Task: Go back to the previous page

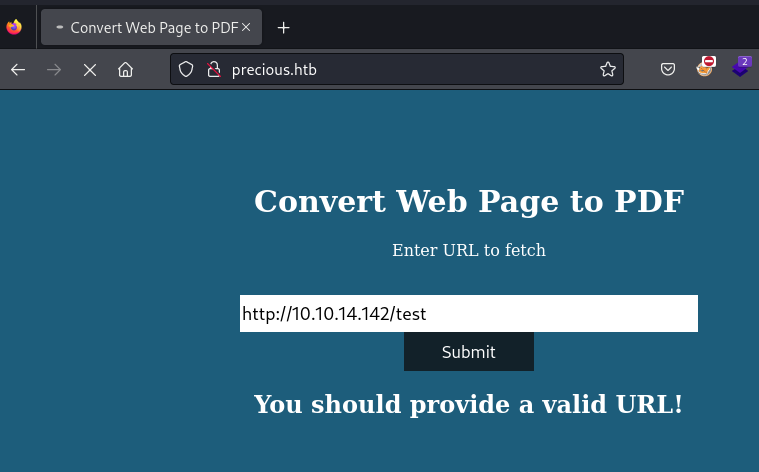Action: pyautogui.click(x=18, y=70)
